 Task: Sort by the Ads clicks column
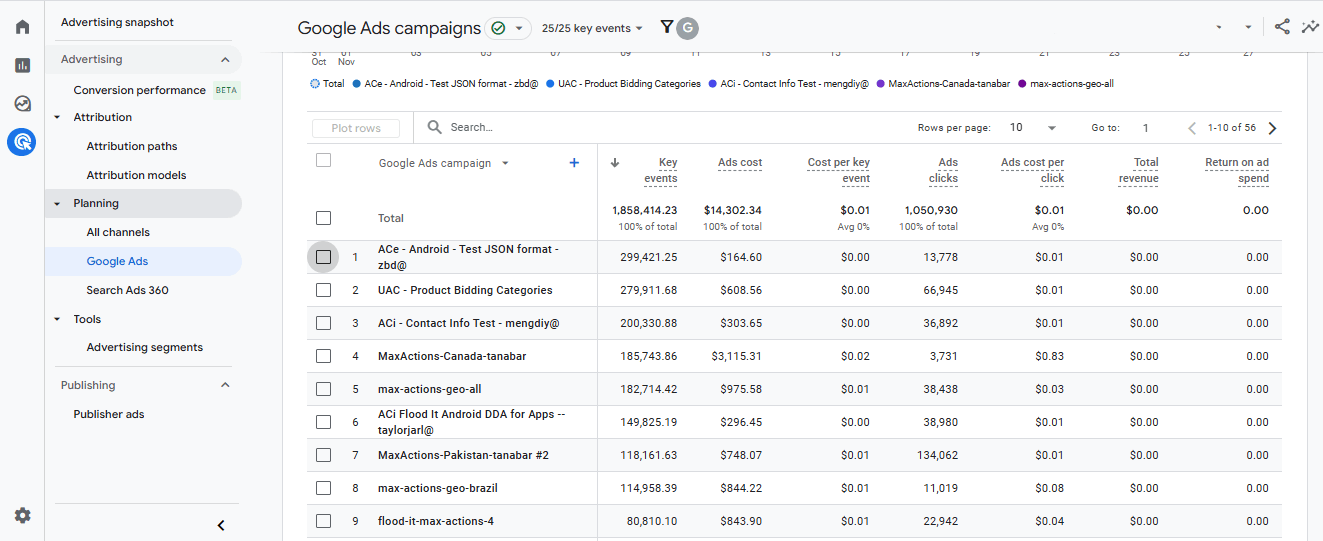(943, 170)
